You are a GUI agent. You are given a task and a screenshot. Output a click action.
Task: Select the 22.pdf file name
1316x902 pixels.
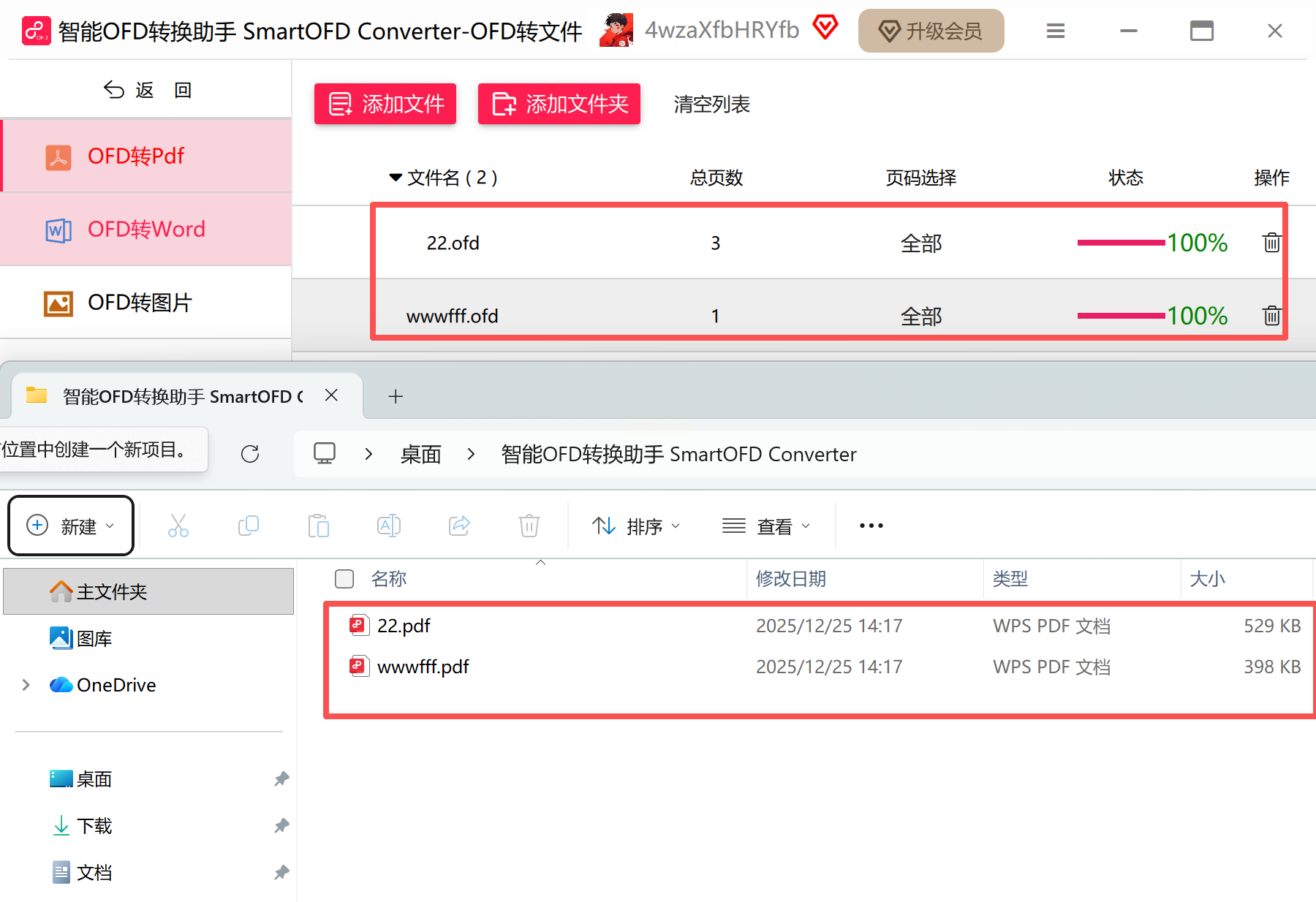404,626
